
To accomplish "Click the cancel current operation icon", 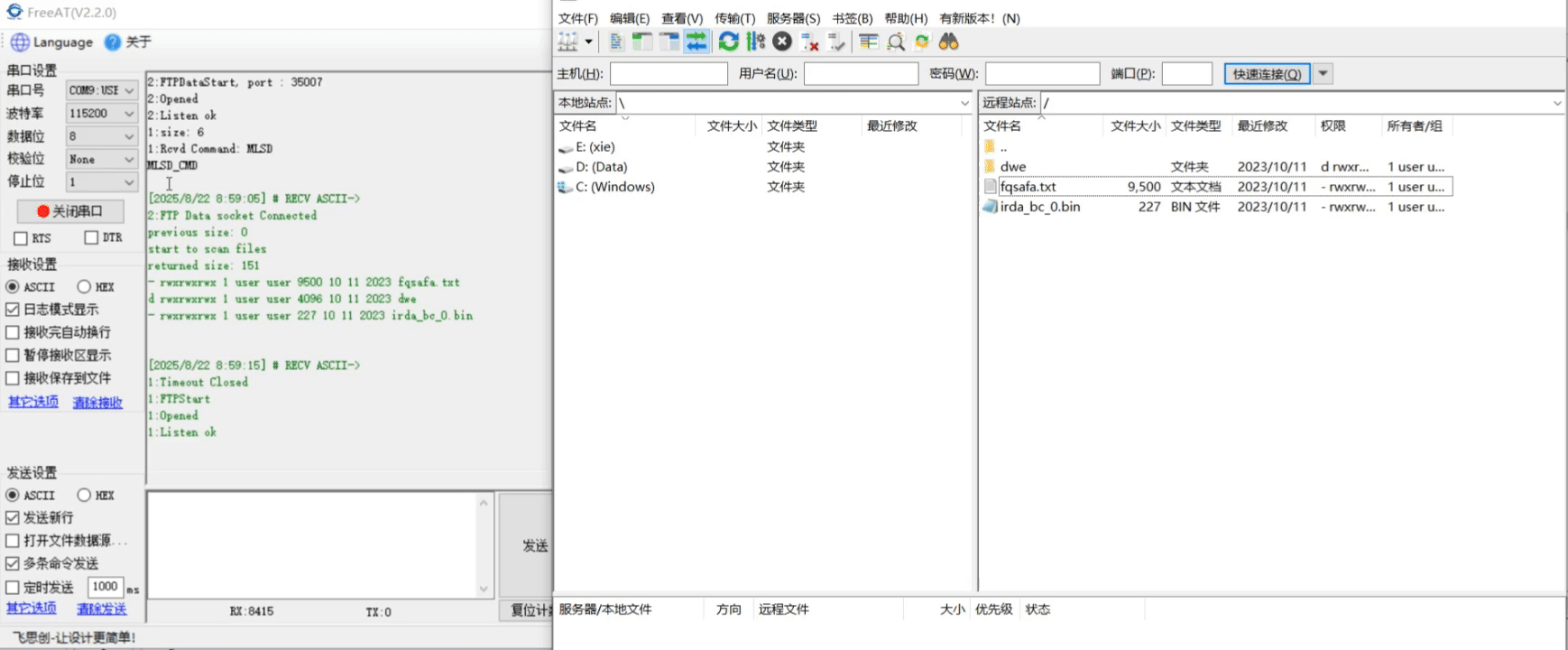I will (782, 42).
